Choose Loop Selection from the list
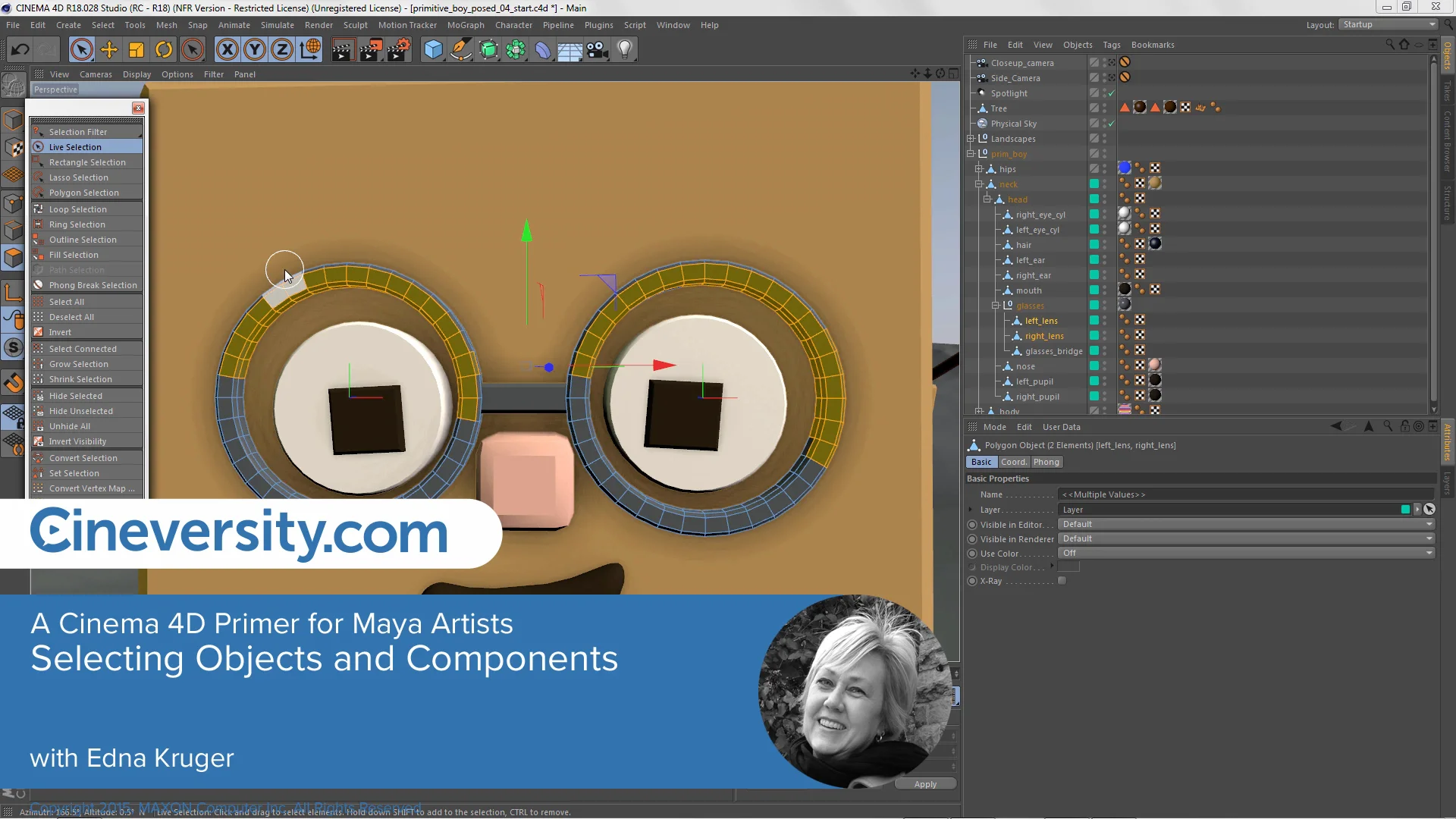Screen dimensions: 1456x819 coord(78,209)
